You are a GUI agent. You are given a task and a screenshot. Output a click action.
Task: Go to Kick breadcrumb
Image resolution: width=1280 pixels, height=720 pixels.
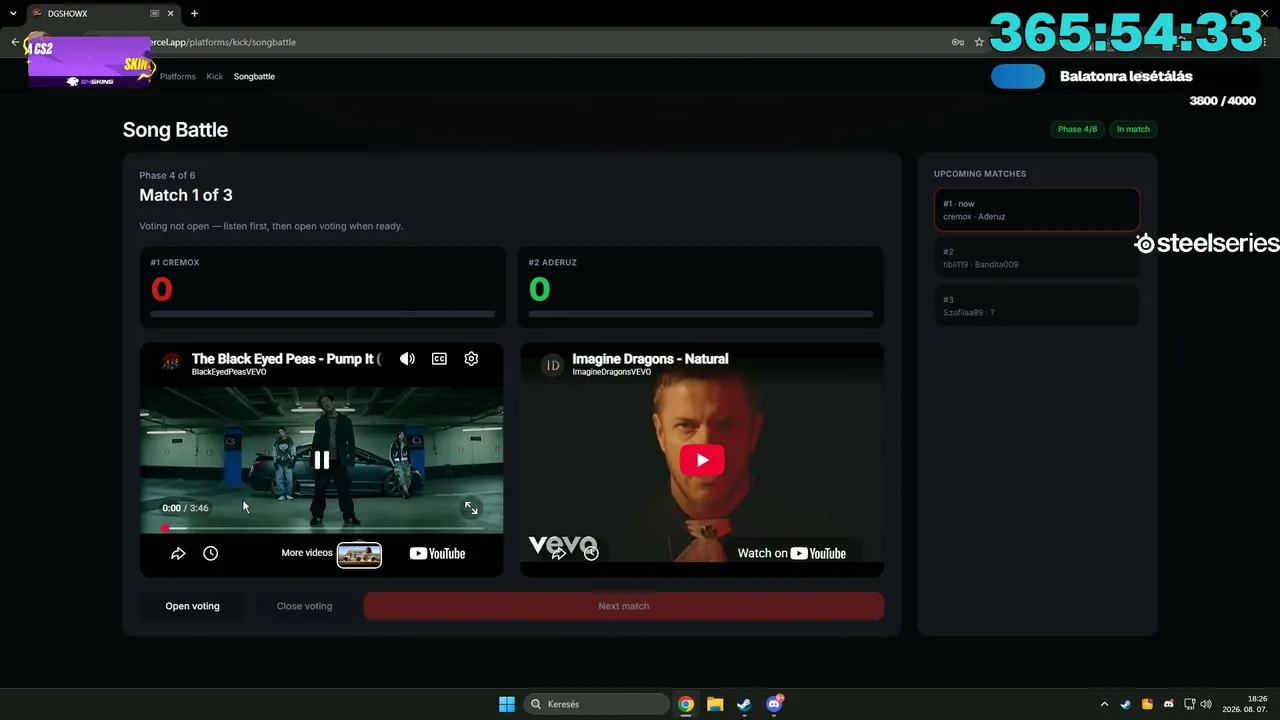pos(215,76)
